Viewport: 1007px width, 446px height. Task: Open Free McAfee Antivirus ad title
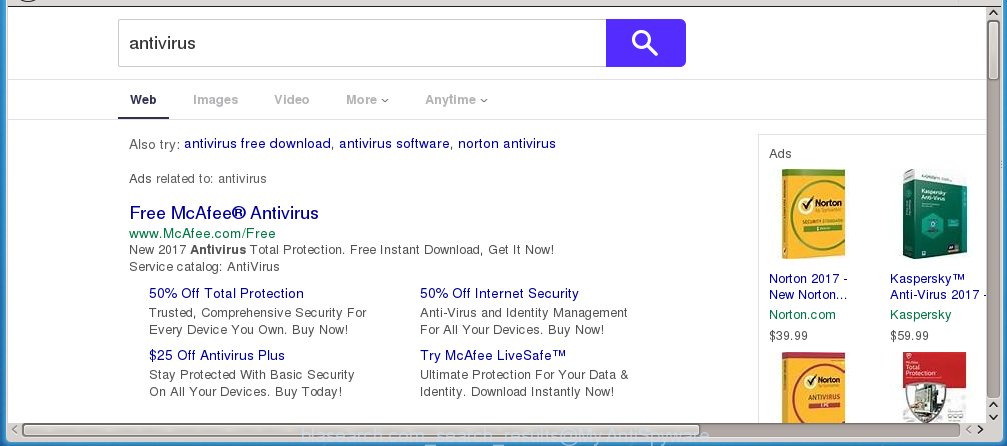[x=224, y=213]
